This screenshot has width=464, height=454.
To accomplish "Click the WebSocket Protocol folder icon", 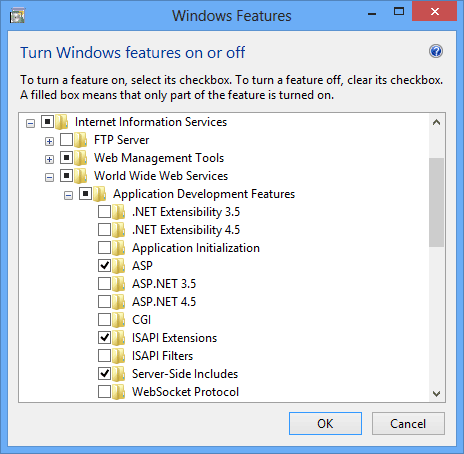I will pyautogui.click(x=119, y=392).
